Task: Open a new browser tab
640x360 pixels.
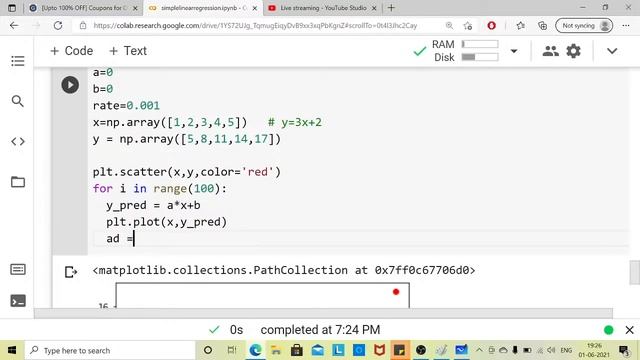Action: [x=391, y=8]
